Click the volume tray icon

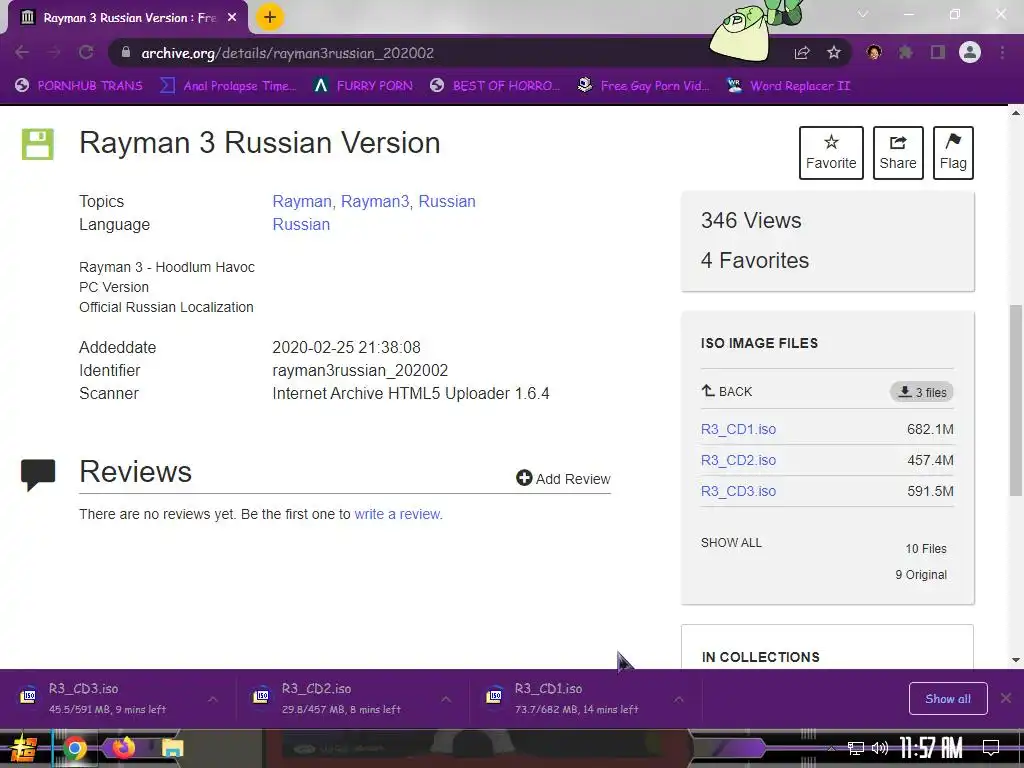tap(880, 748)
